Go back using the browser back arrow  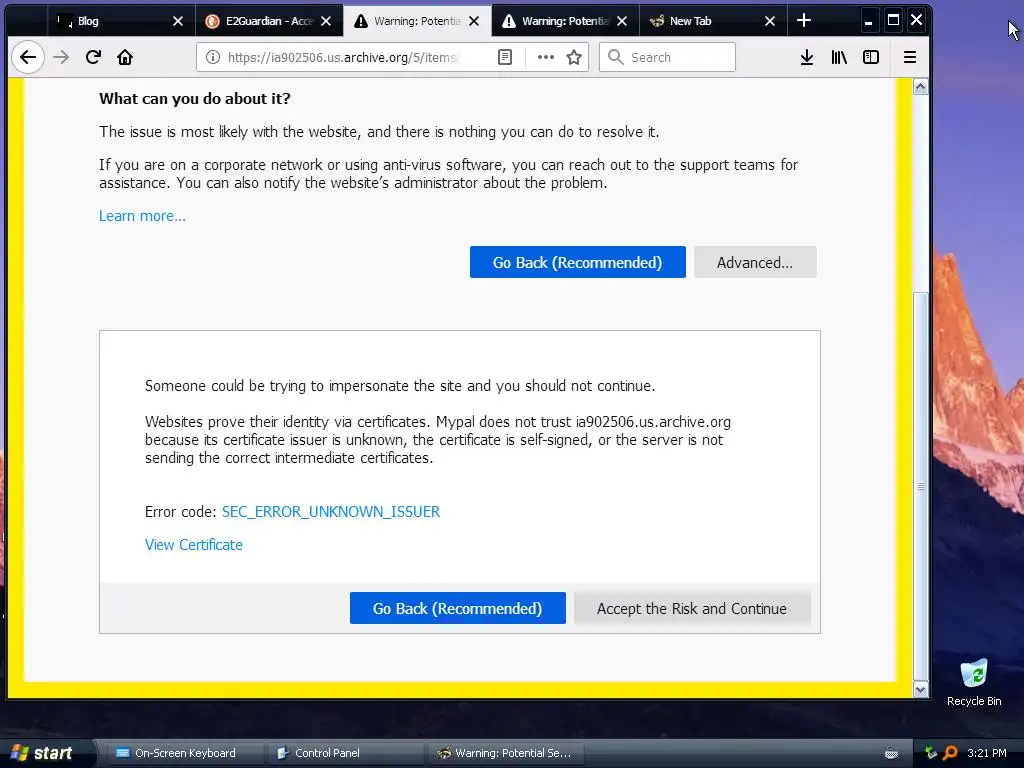[27, 57]
